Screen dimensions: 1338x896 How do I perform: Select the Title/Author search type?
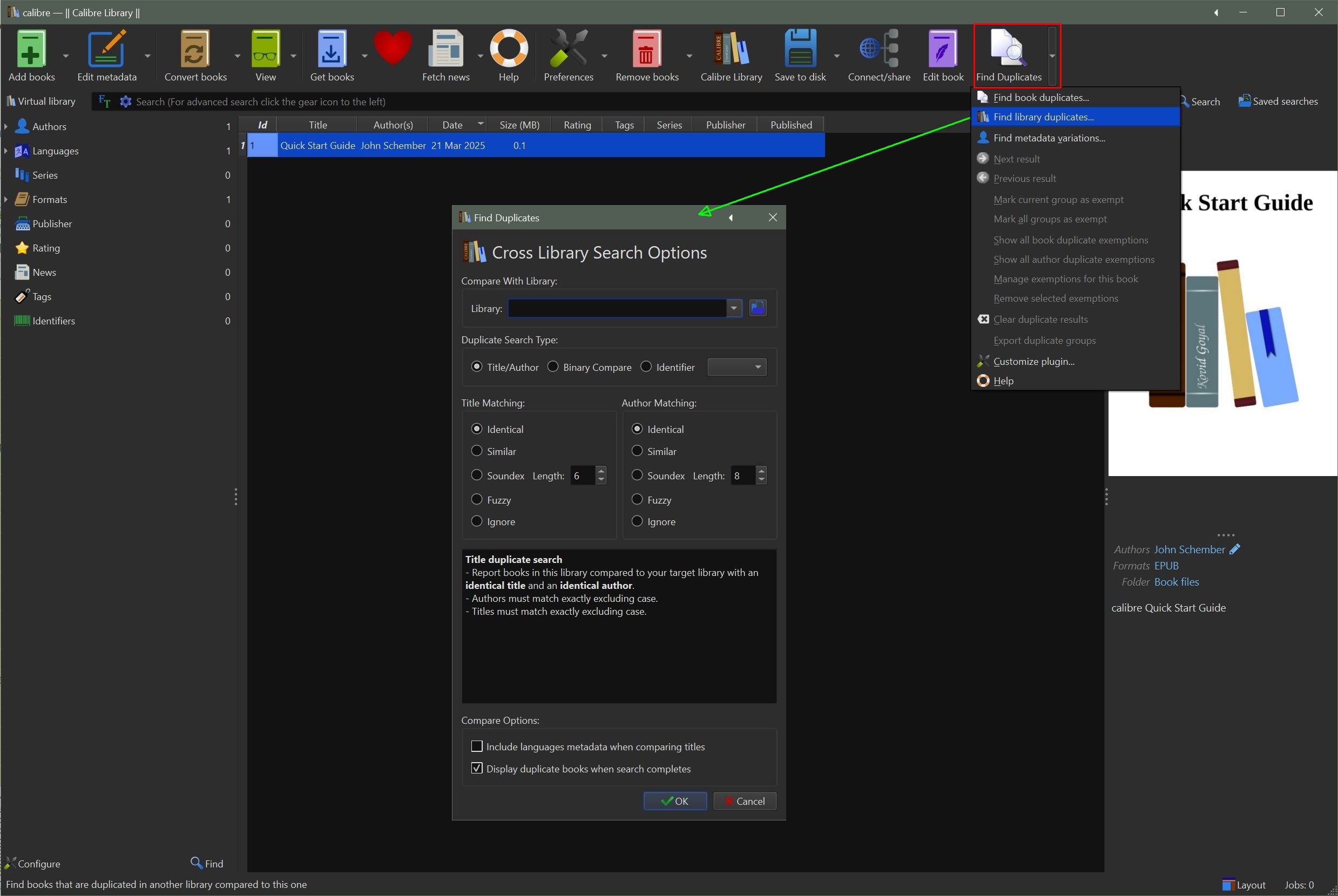click(x=505, y=367)
